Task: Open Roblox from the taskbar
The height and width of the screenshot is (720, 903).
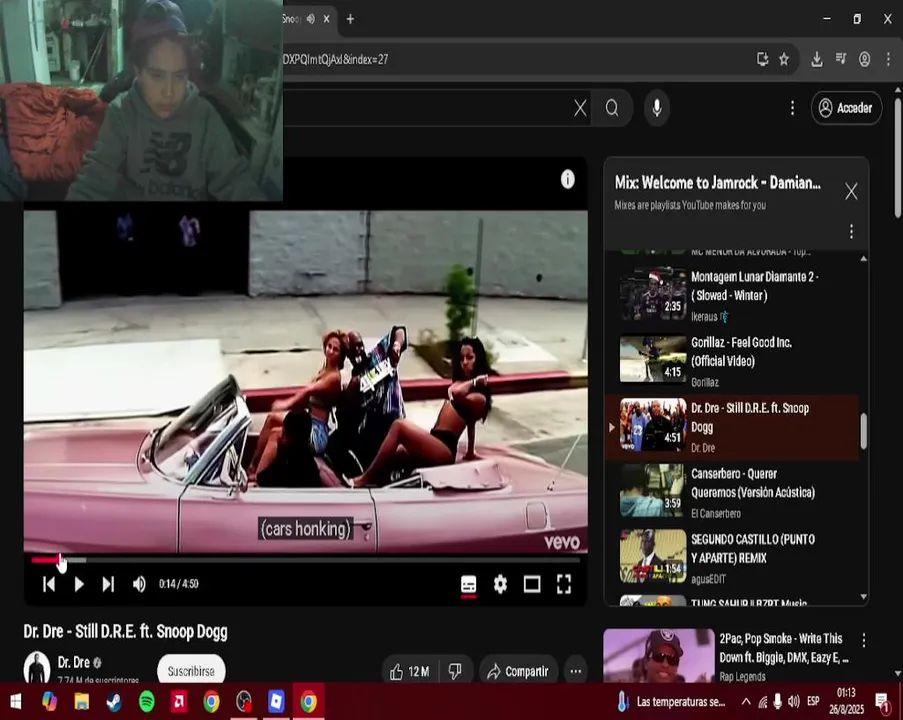Action: [276, 702]
